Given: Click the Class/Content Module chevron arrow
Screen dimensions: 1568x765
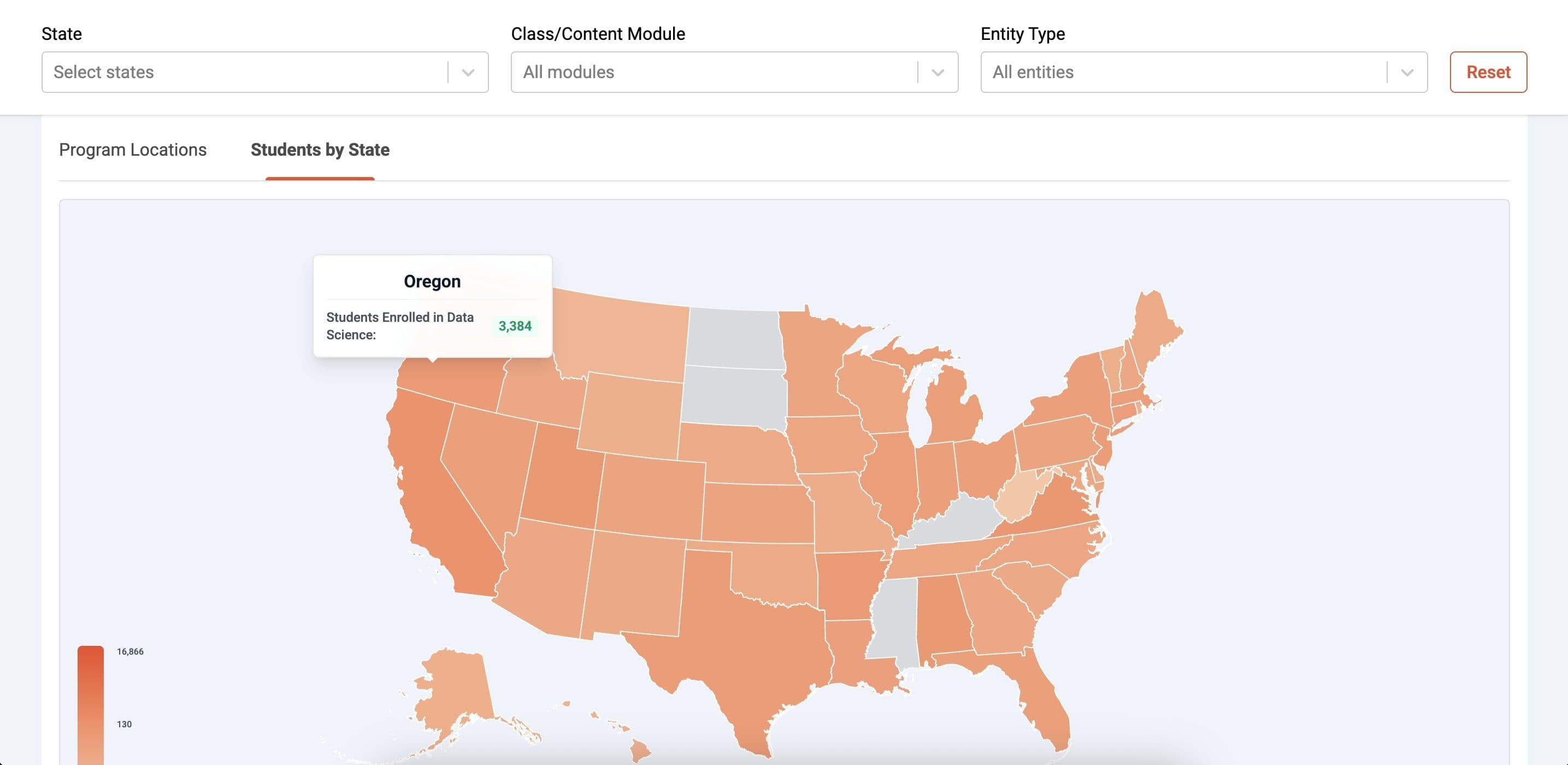Looking at the screenshot, I should [938, 73].
